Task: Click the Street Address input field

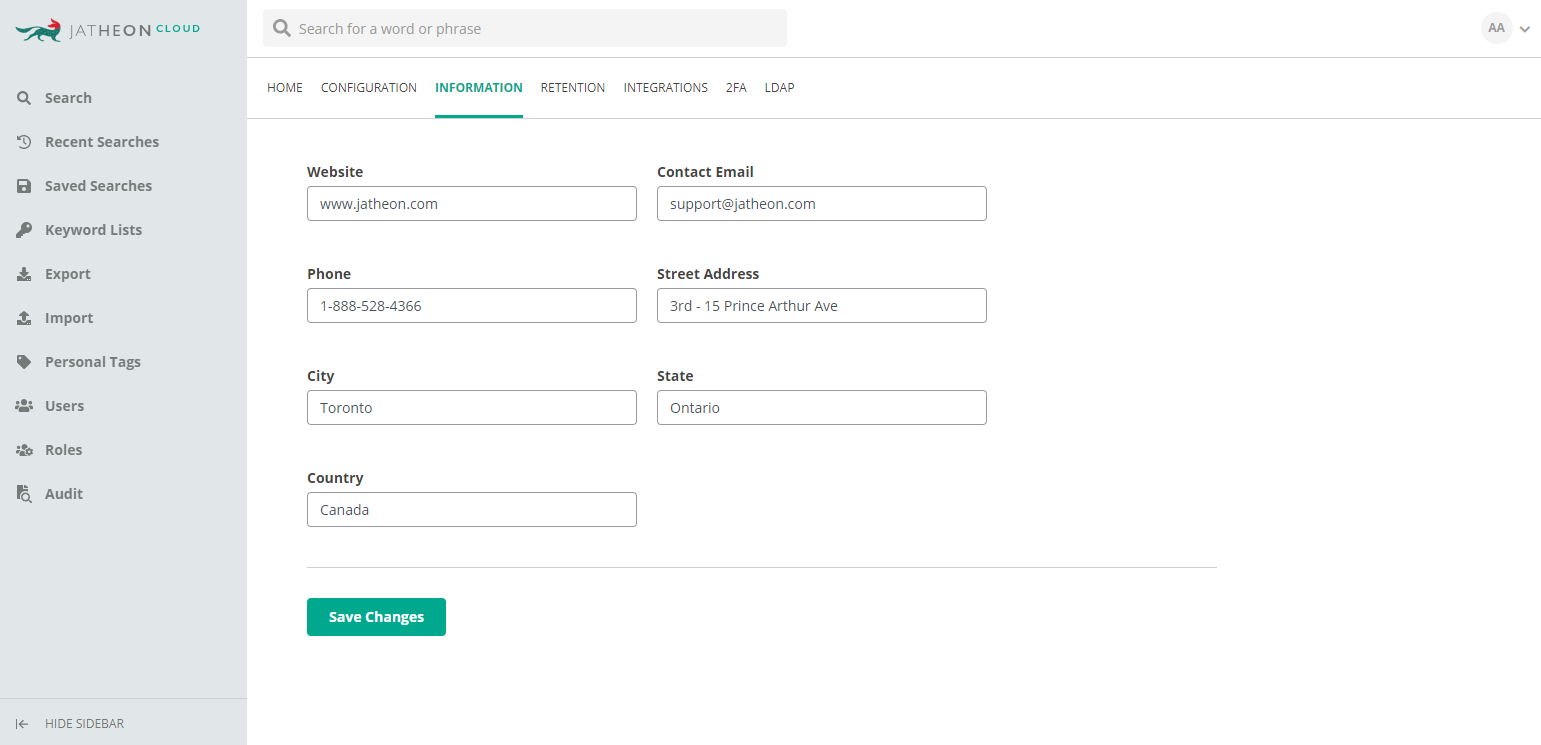Action: [822, 306]
